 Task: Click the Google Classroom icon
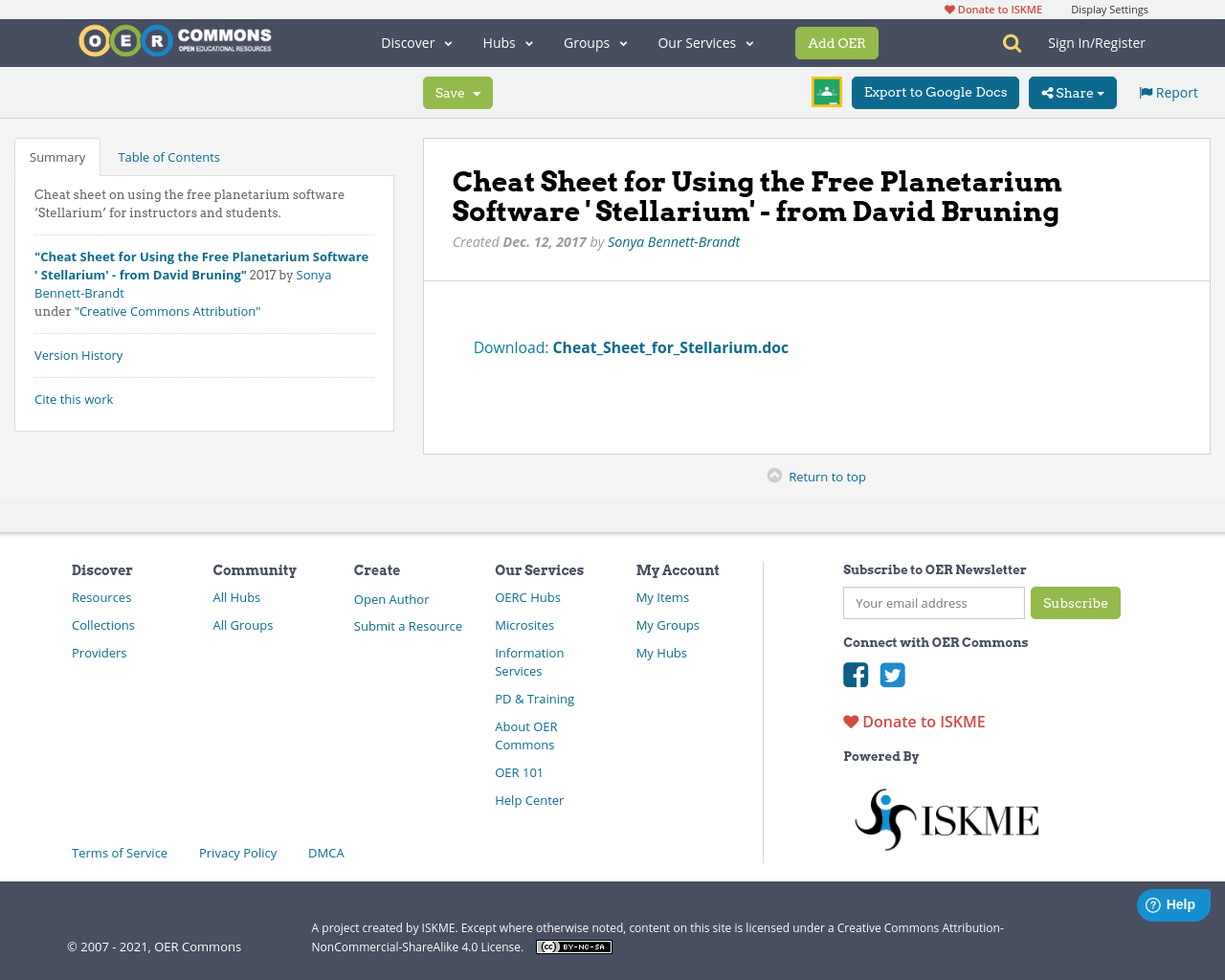(x=826, y=92)
